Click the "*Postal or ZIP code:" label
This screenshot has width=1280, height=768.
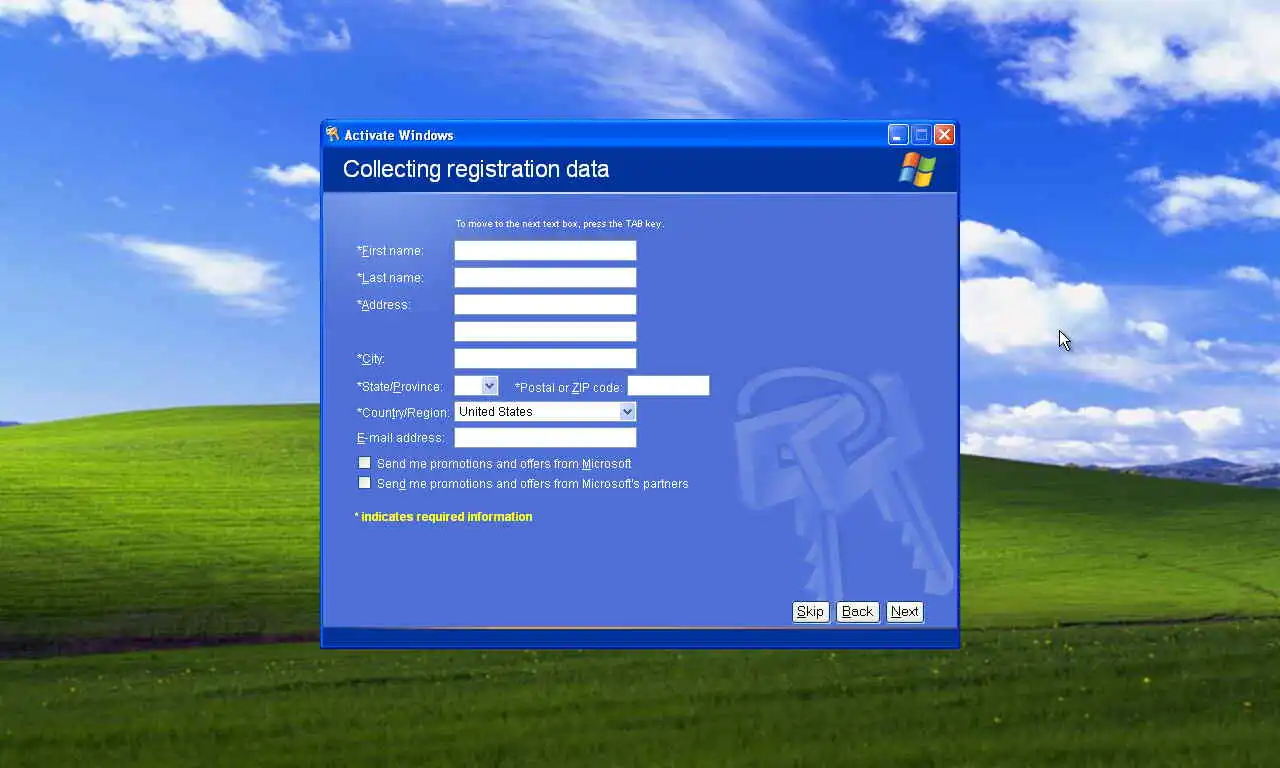point(569,388)
